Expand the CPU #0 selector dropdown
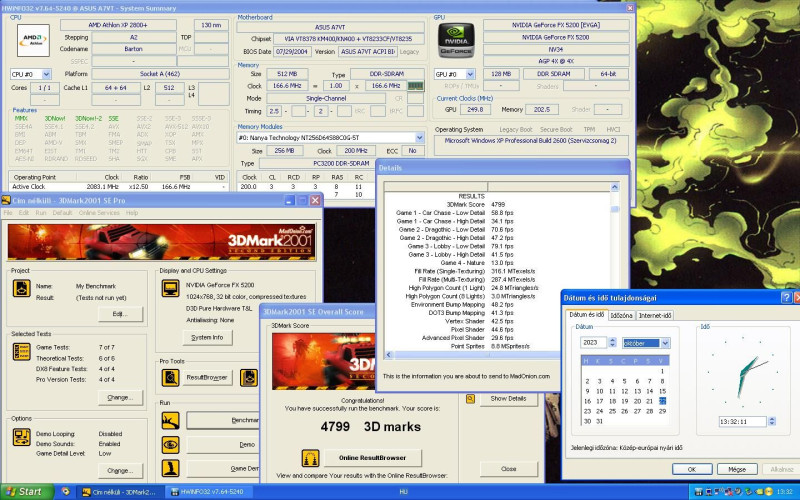 tap(46, 74)
